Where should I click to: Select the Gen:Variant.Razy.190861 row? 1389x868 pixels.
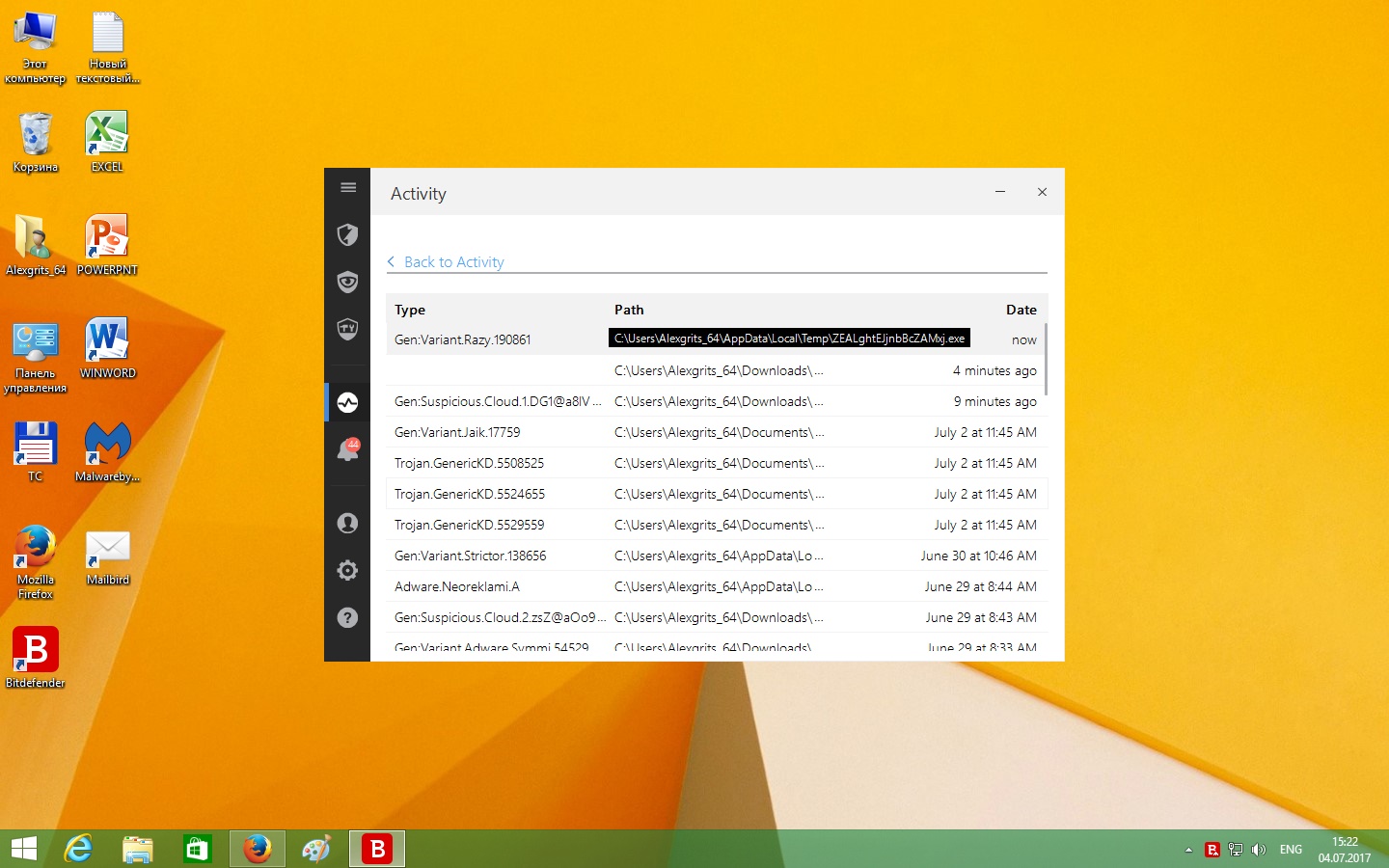click(463, 339)
